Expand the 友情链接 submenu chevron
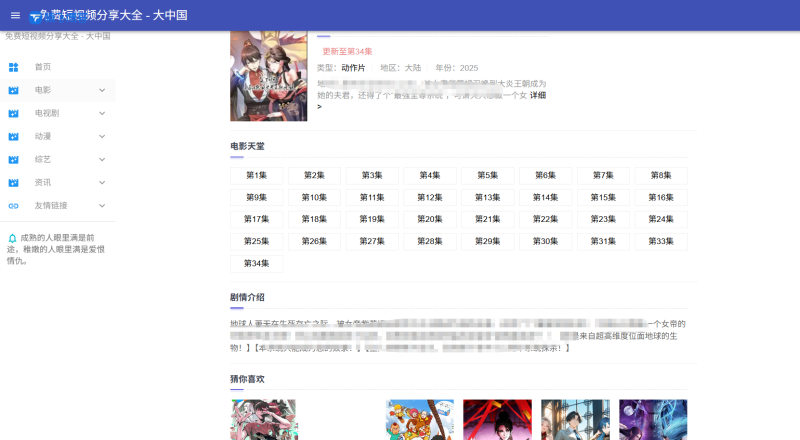 click(x=102, y=206)
